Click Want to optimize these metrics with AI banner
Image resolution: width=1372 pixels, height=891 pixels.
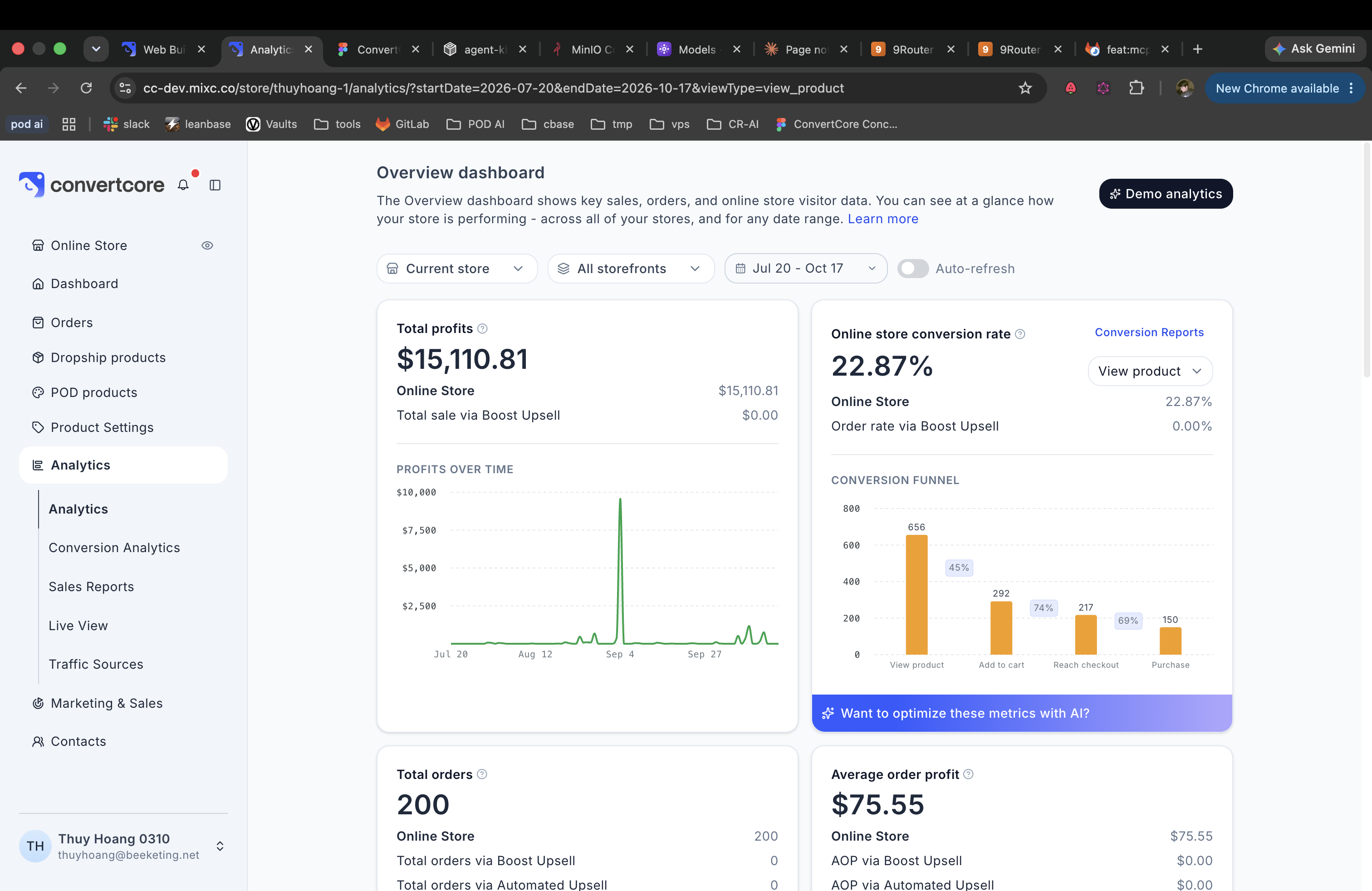click(1021, 714)
